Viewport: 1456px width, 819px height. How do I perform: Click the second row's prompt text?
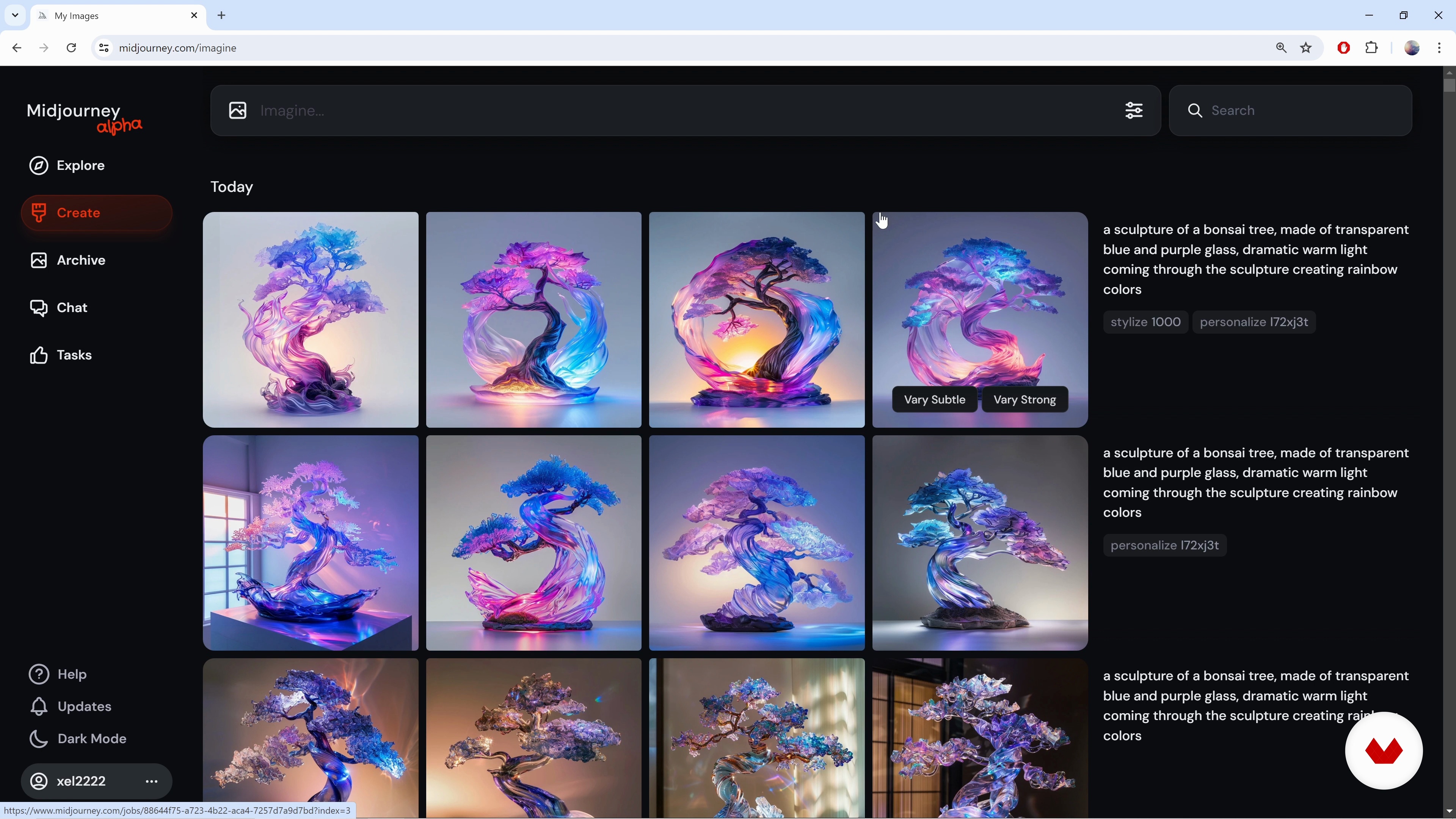tap(1256, 483)
